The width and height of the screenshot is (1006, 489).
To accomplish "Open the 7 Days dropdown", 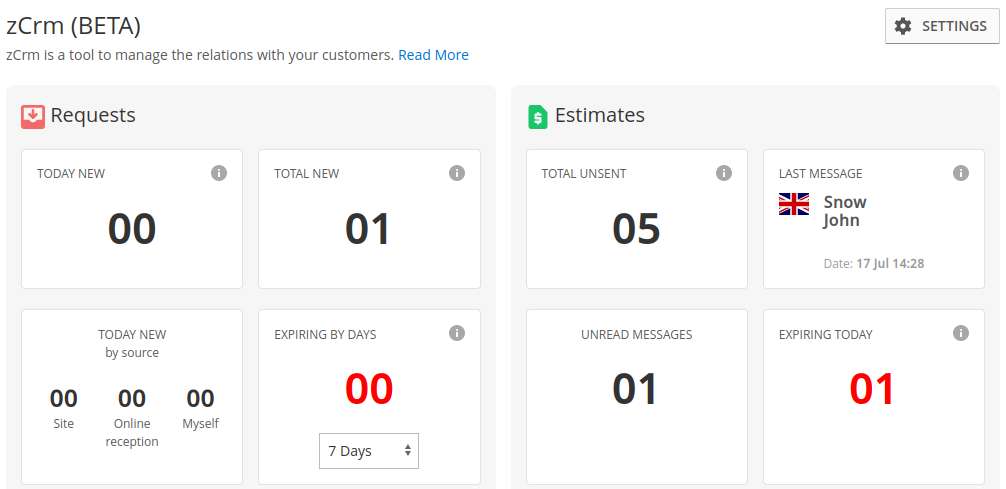I will click(x=368, y=451).
